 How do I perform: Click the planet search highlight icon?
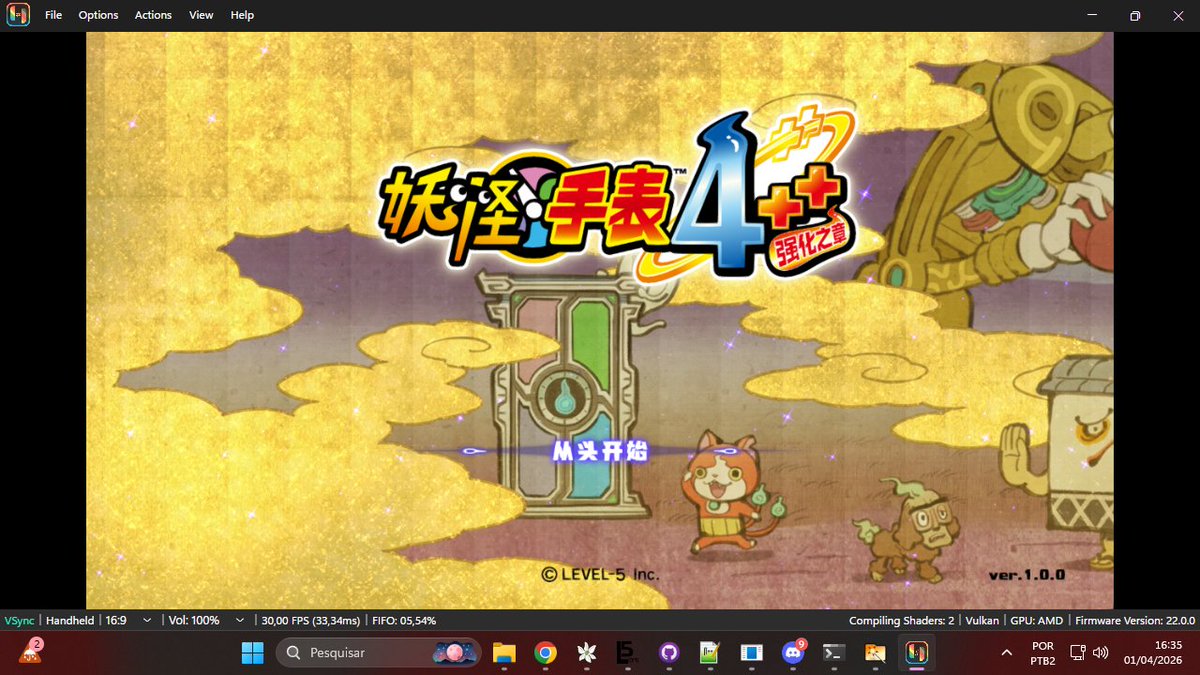pyautogui.click(x=455, y=653)
